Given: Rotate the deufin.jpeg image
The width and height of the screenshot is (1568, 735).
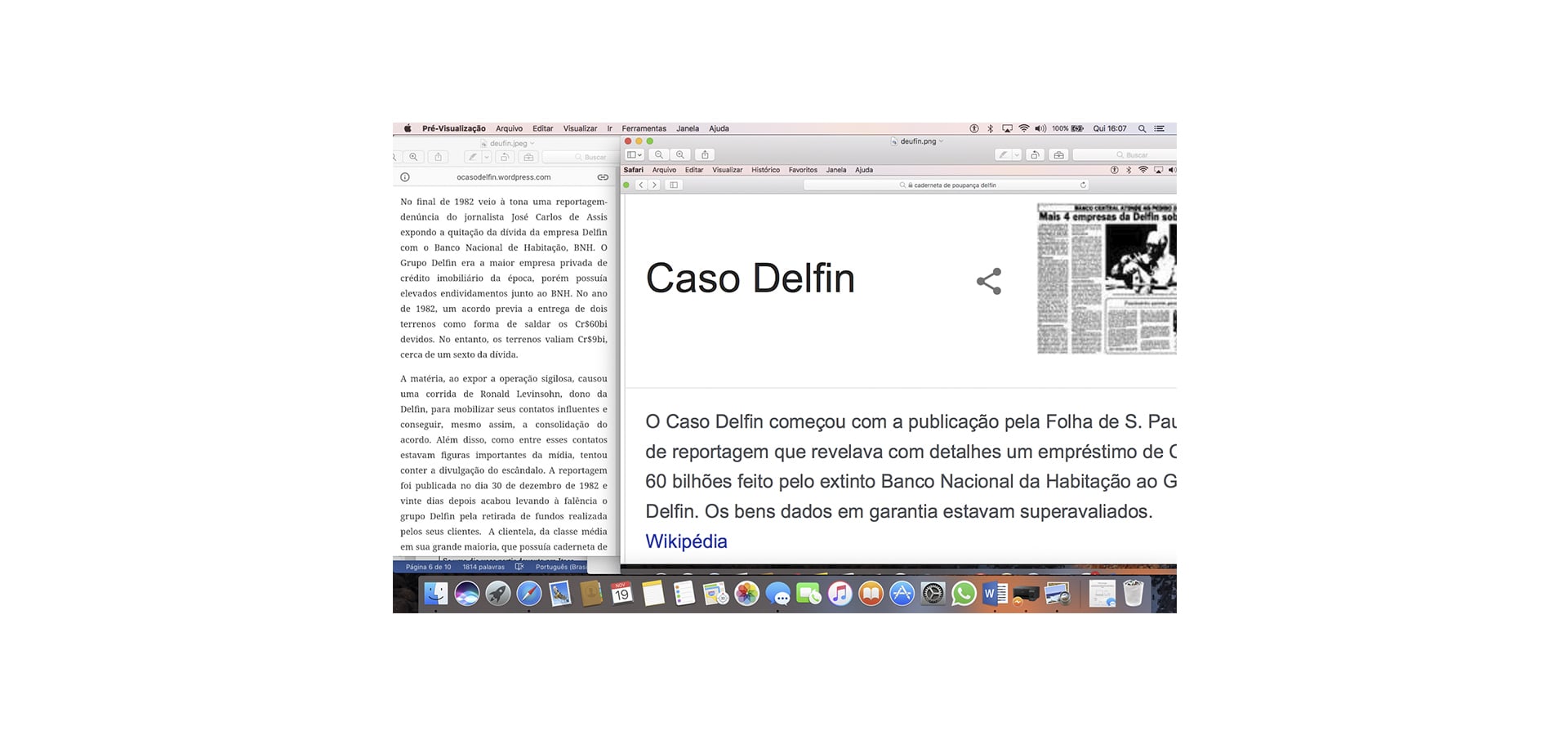Looking at the screenshot, I should pos(505,157).
